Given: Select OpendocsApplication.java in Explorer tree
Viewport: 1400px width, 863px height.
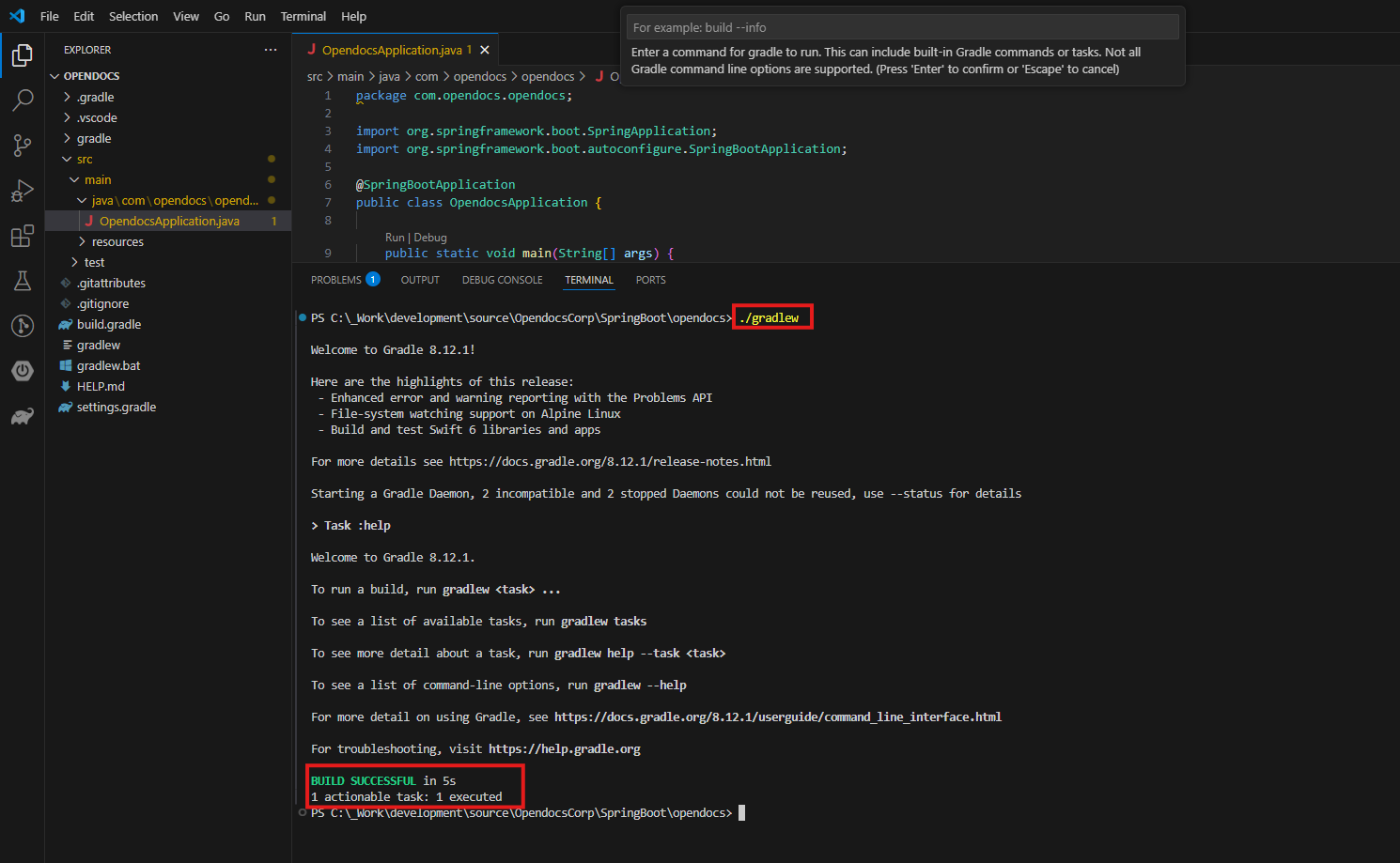Looking at the screenshot, I should 168,221.
